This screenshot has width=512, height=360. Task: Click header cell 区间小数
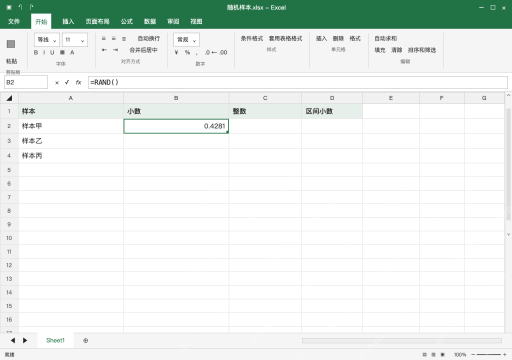pos(332,111)
